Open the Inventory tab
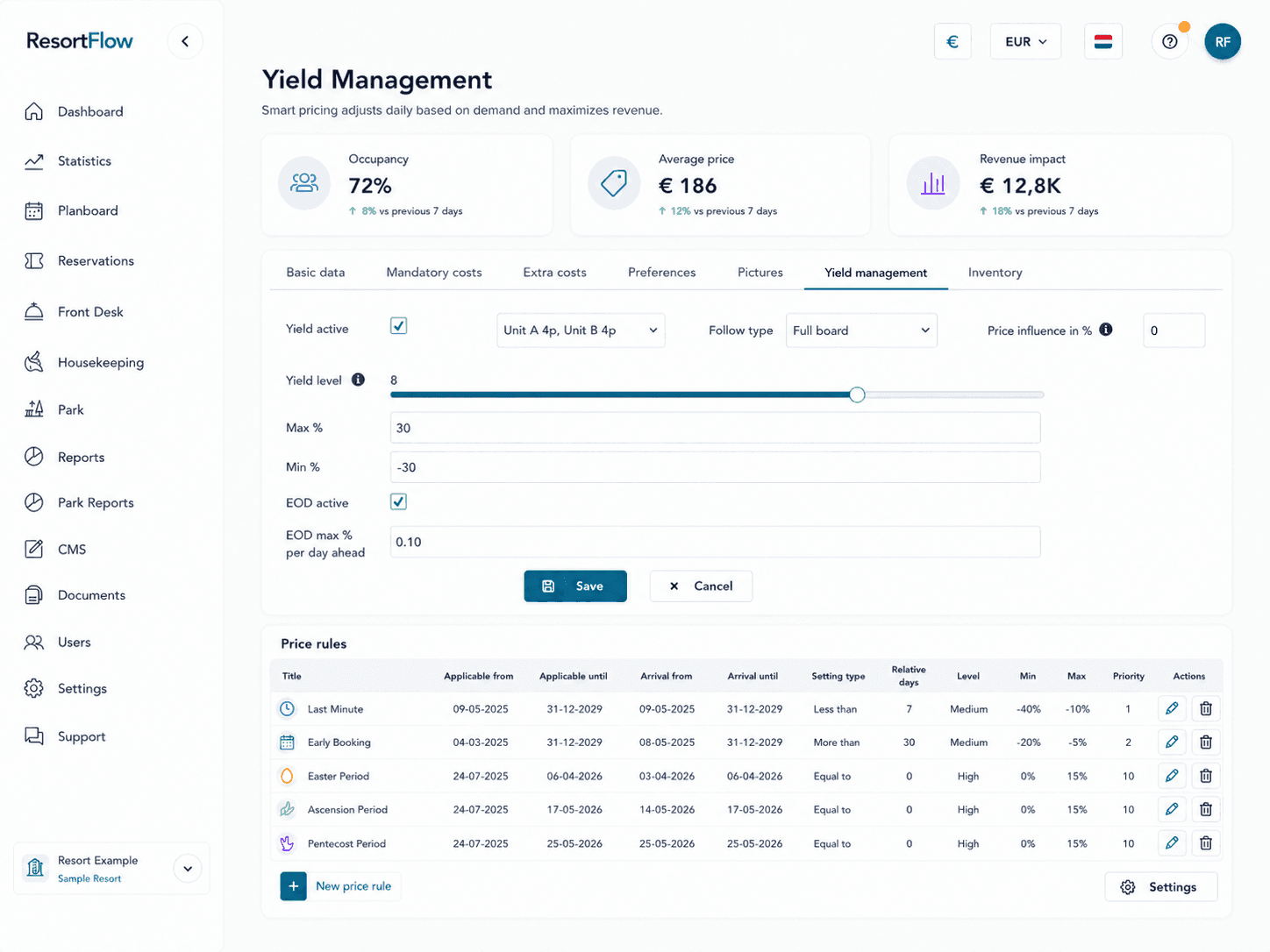The image size is (1270, 952). pyautogui.click(x=995, y=273)
